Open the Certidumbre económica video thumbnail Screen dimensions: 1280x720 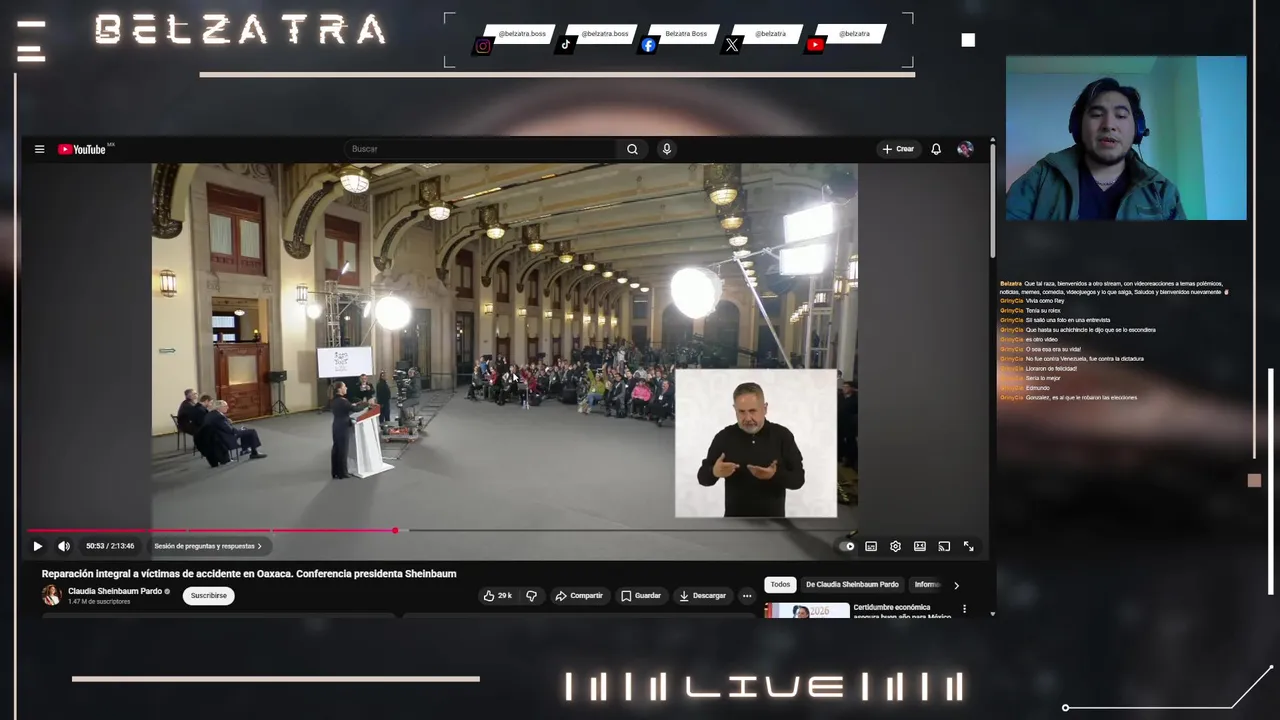point(807,610)
